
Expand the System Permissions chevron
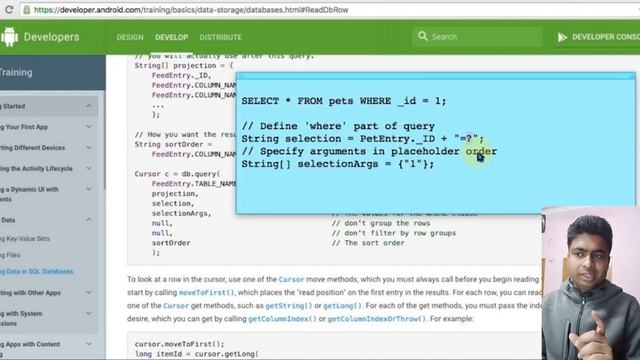[x=89, y=313]
